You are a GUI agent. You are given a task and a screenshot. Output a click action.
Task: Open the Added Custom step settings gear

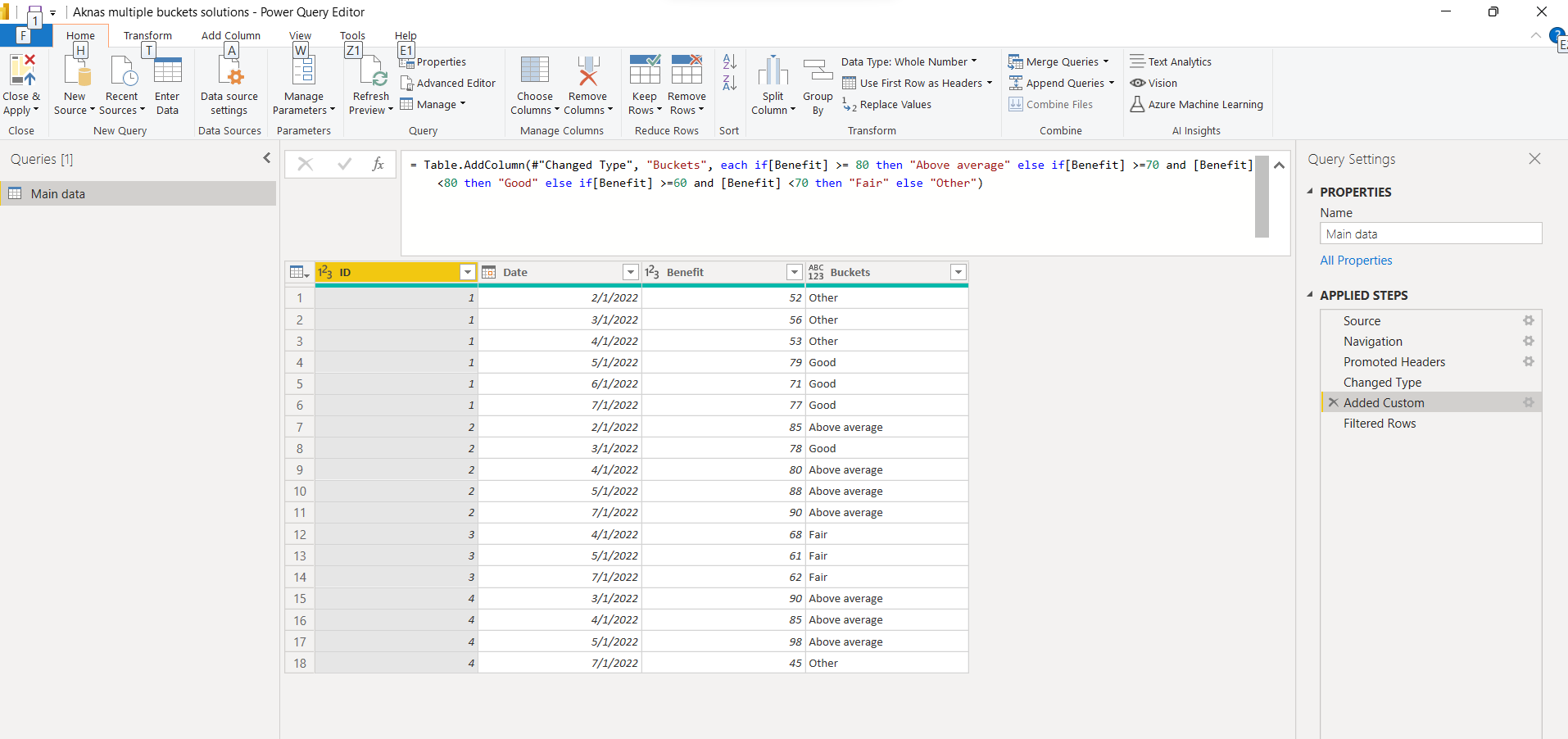[x=1529, y=402]
